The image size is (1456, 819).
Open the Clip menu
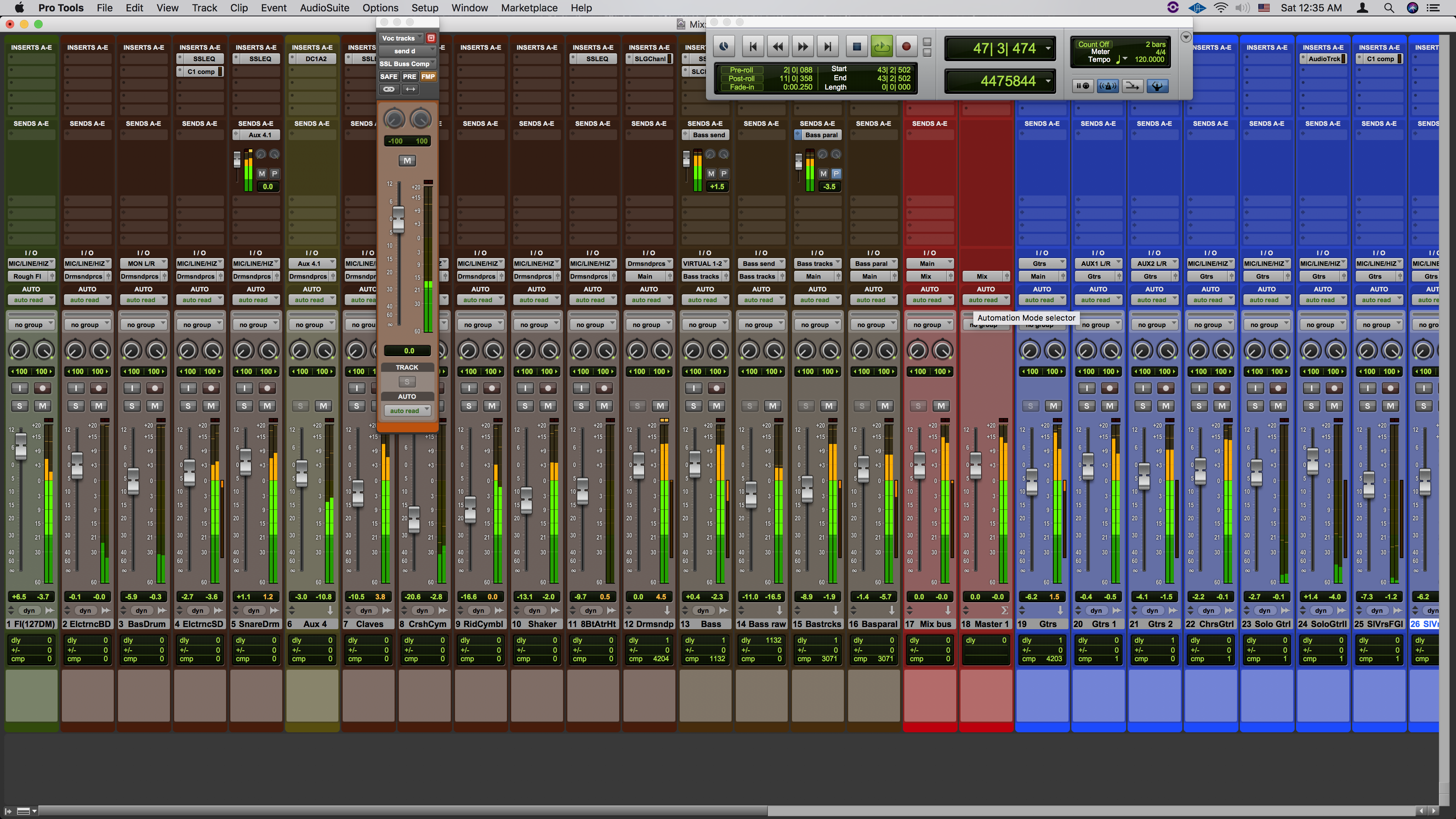[x=239, y=8]
